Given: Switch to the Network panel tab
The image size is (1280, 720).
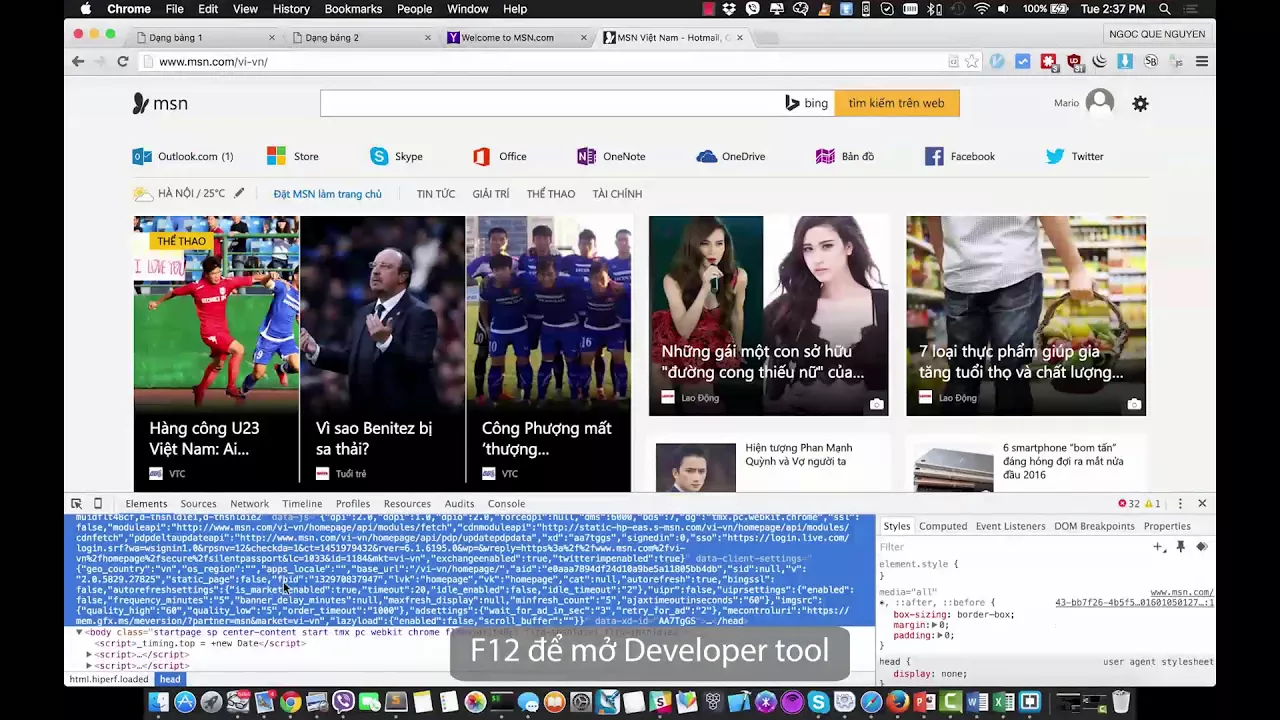Looking at the screenshot, I should (x=249, y=504).
